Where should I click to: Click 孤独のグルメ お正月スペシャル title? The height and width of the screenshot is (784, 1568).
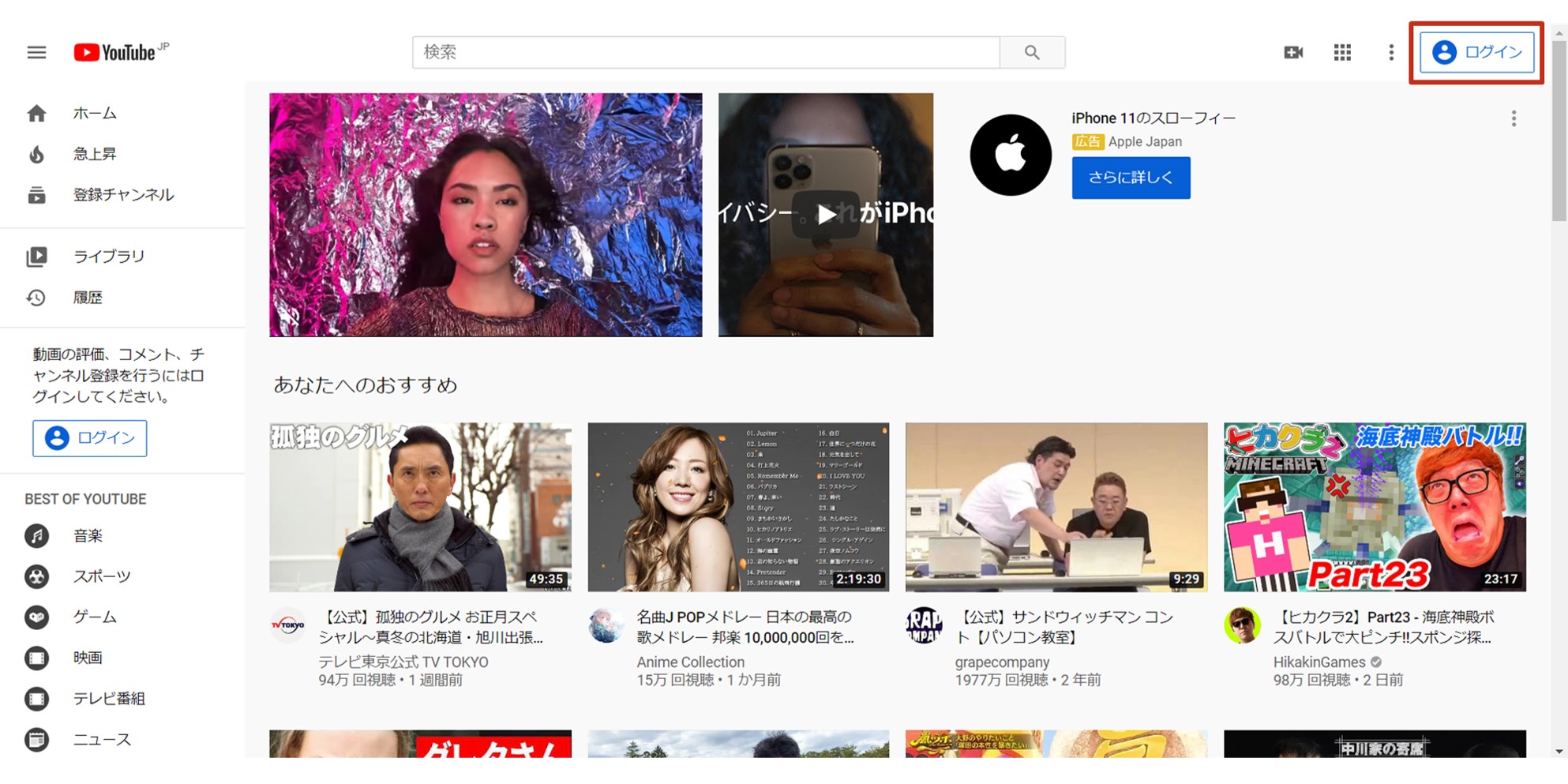click(x=431, y=627)
